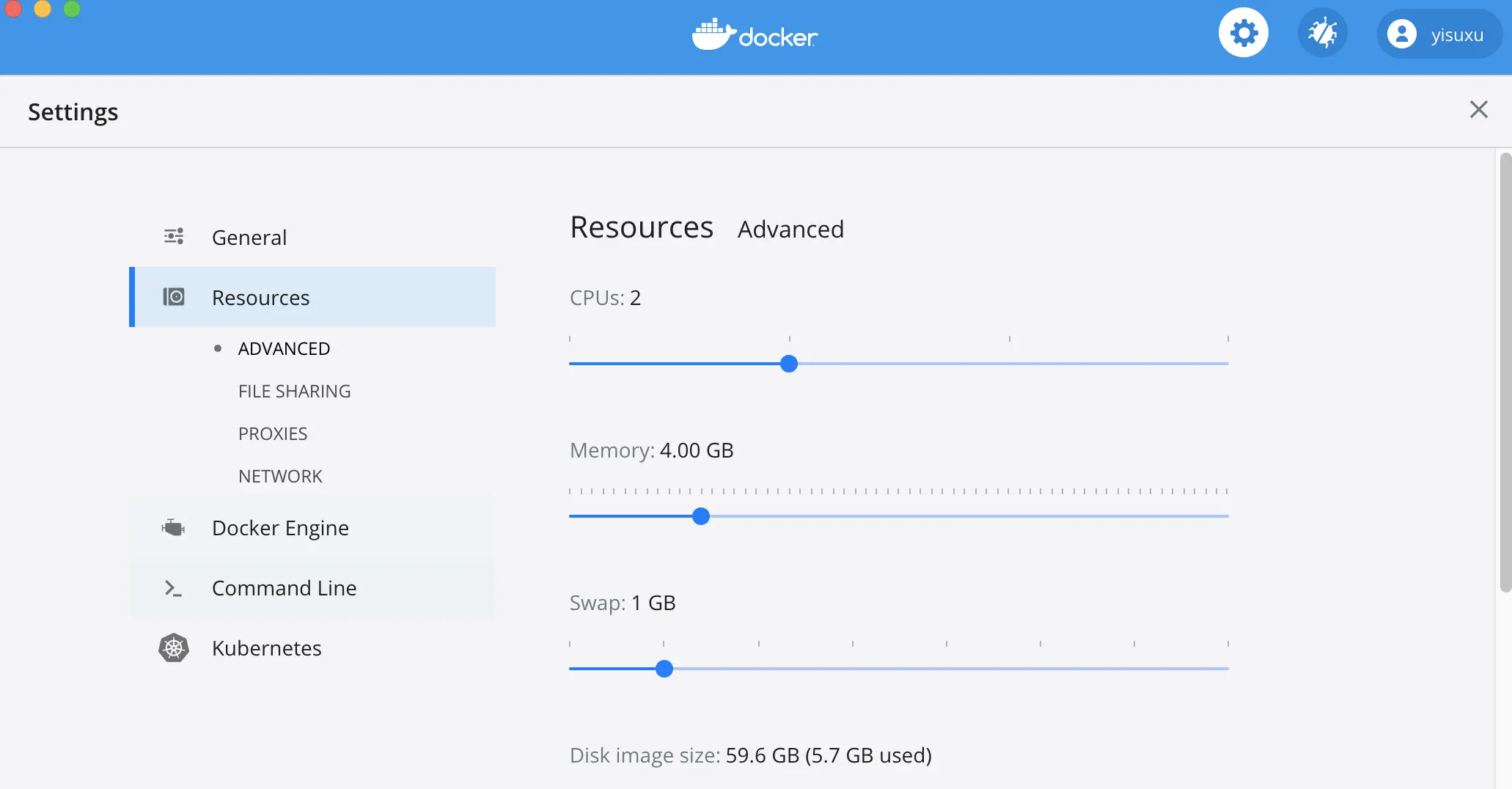Switch to the PROXIES subsection
This screenshot has height=789, width=1512.
[x=273, y=434]
